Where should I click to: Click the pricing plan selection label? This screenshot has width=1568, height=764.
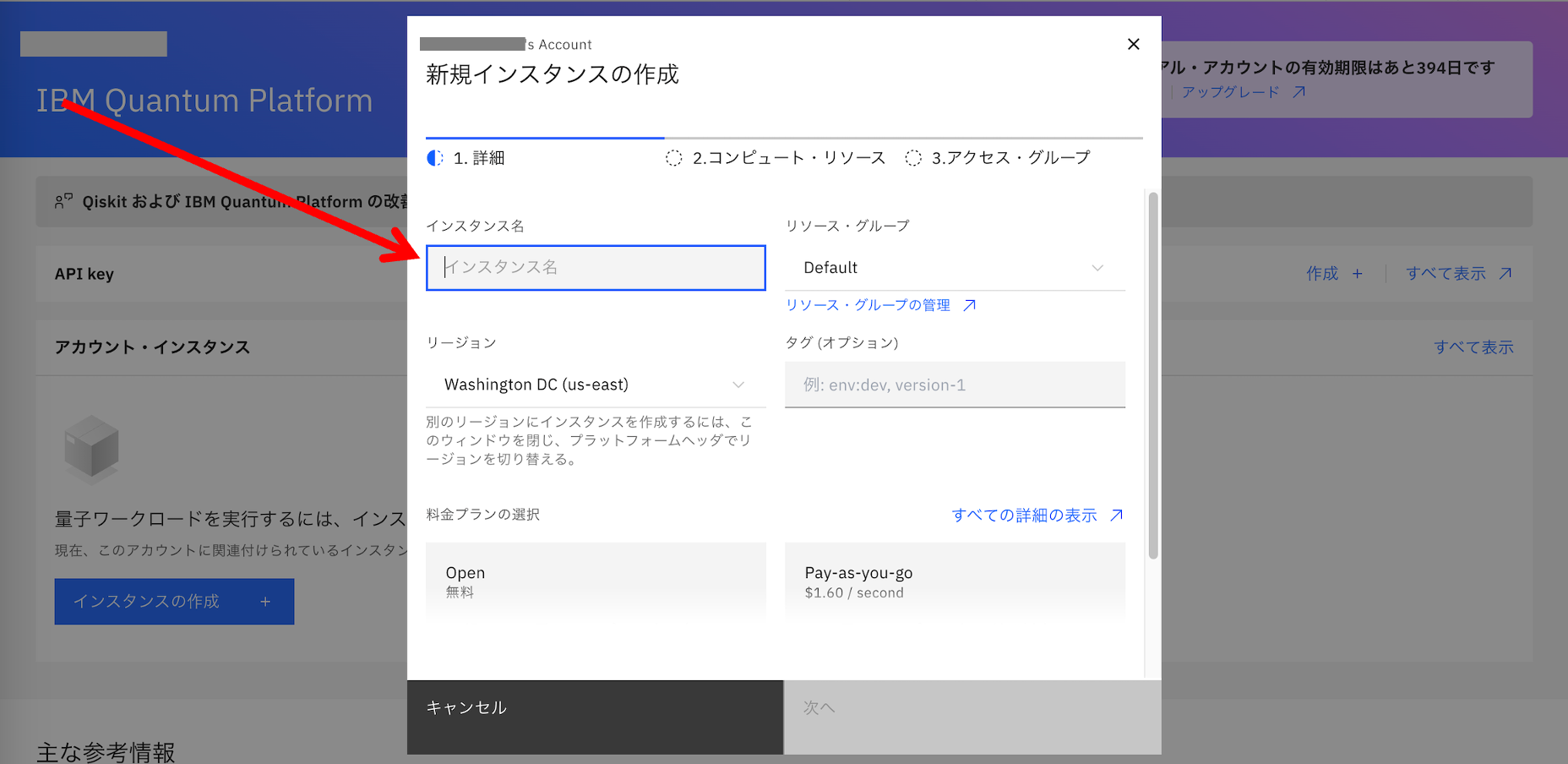(483, 514)
